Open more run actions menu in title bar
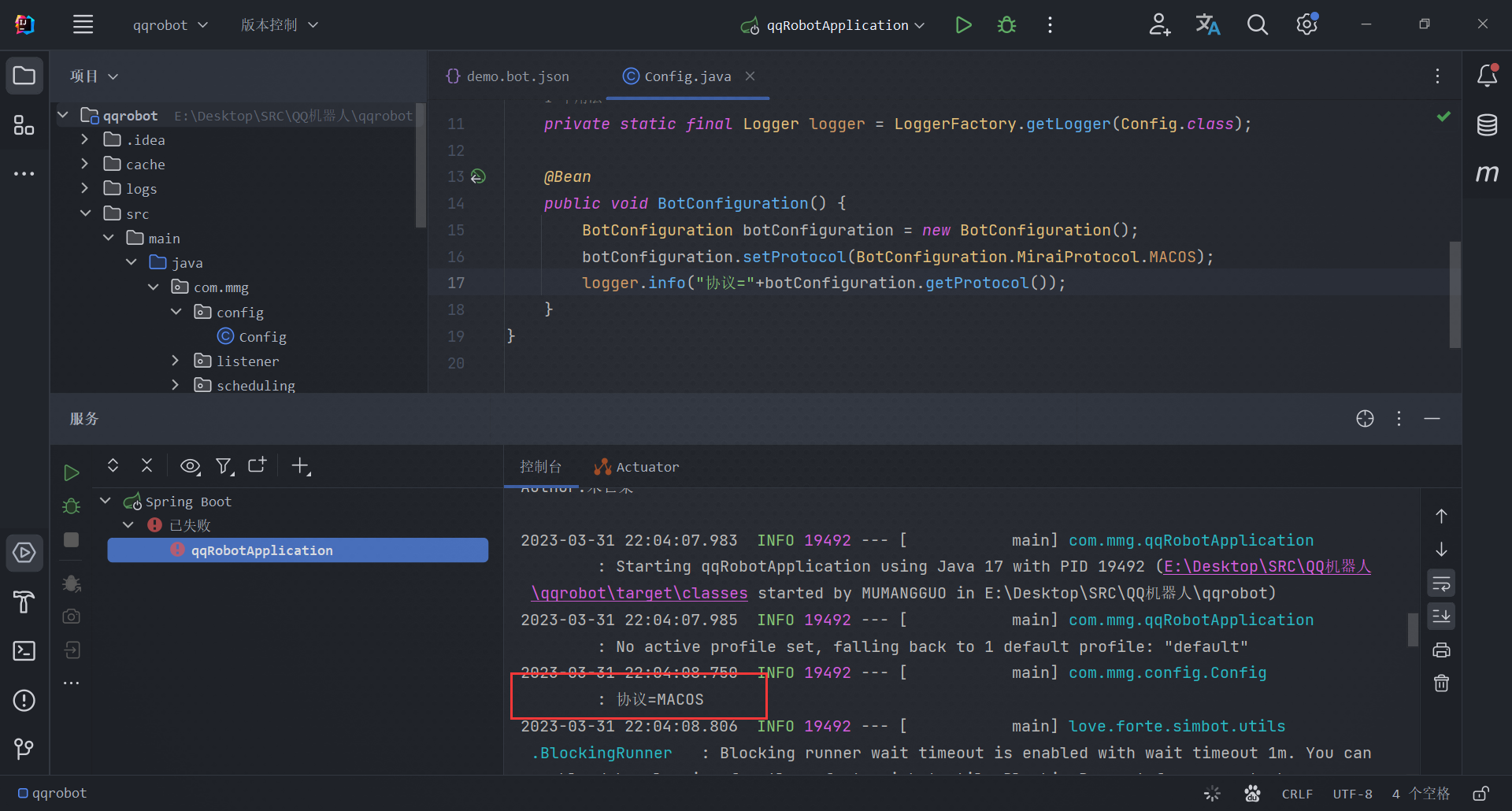Image resolution: width=1512 pixels, height=811 pixels. click(1050, 24)
